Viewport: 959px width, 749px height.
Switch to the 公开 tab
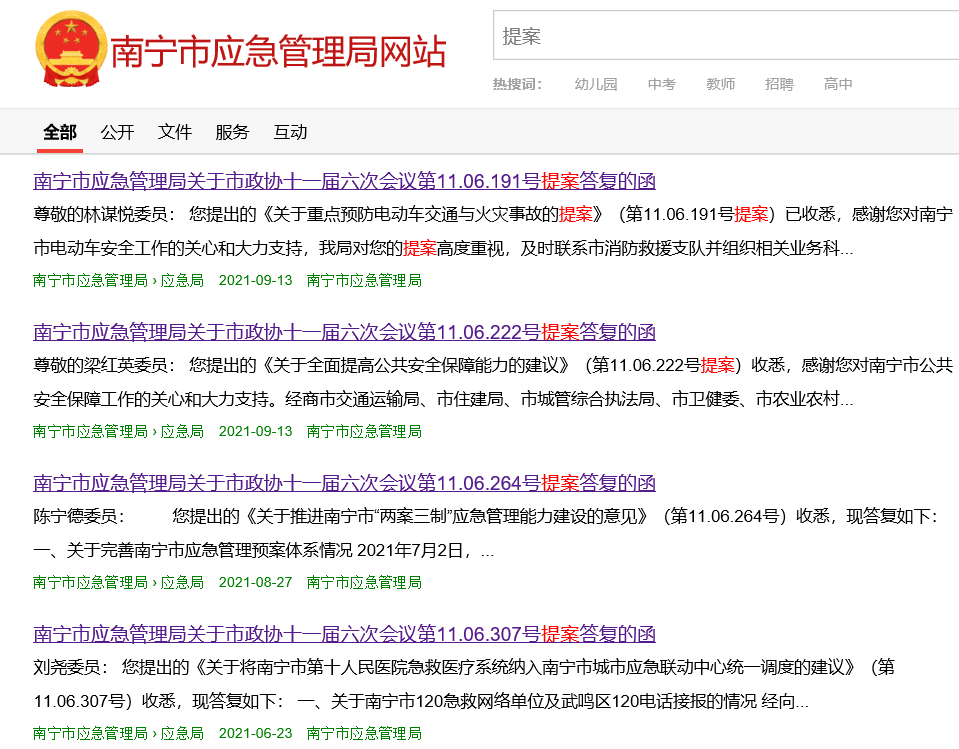(x=117, y=132)
